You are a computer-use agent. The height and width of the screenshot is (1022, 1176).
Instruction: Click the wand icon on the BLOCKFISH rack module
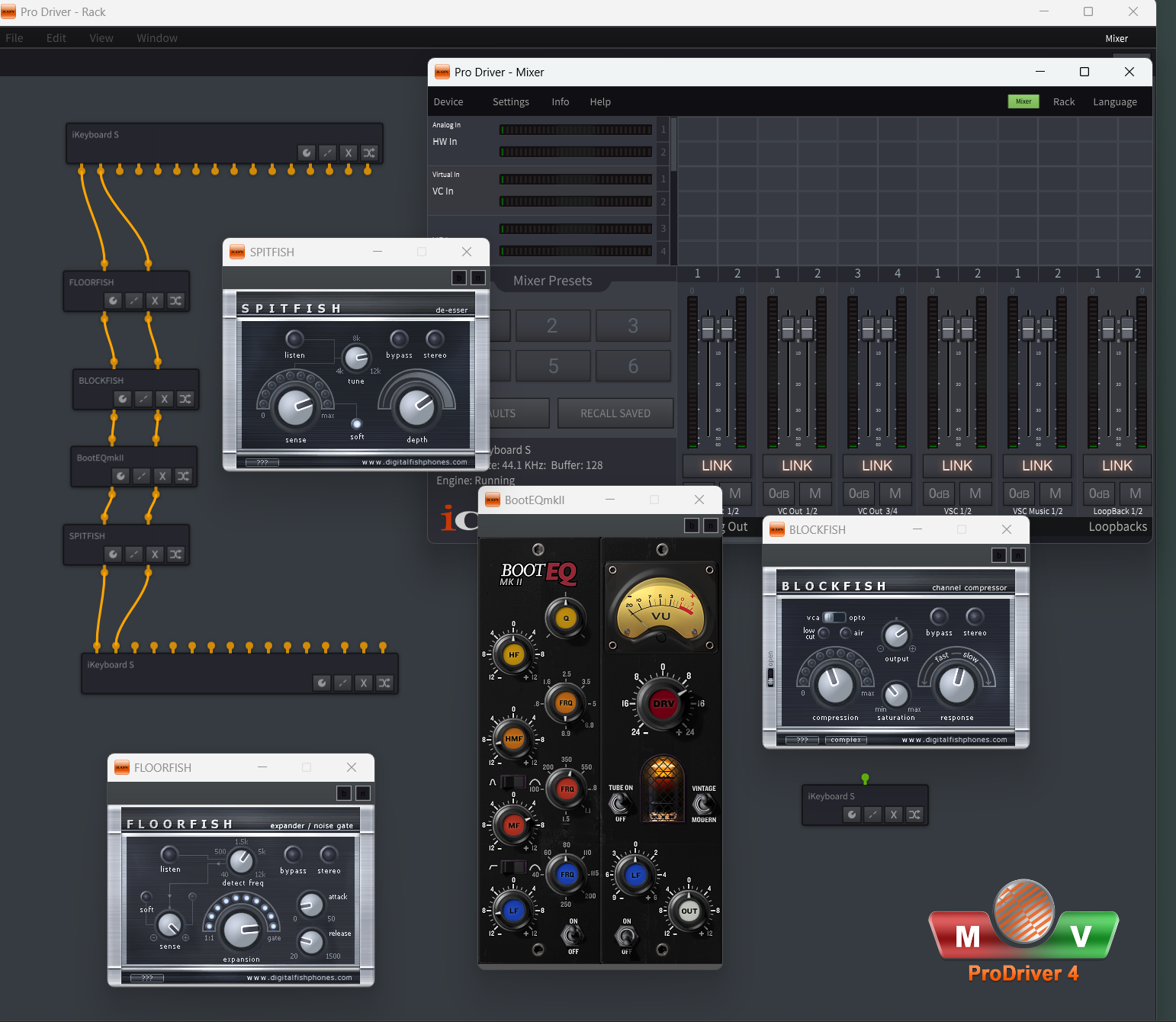pos(143,399)
